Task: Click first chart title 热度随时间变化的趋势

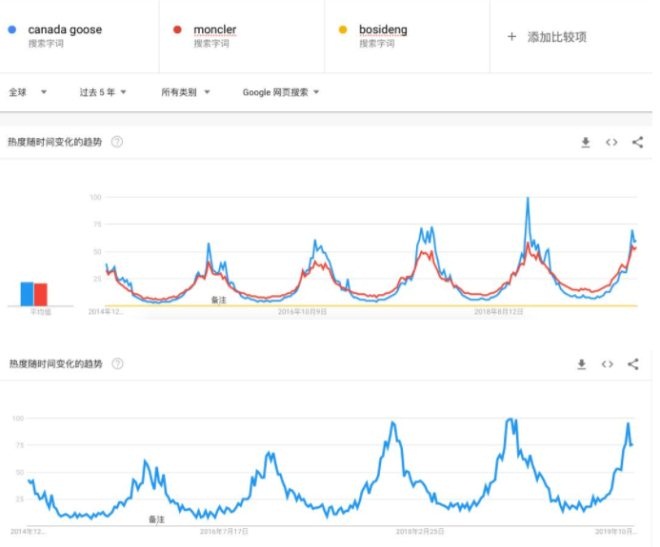Action: (x=55, y=142)
